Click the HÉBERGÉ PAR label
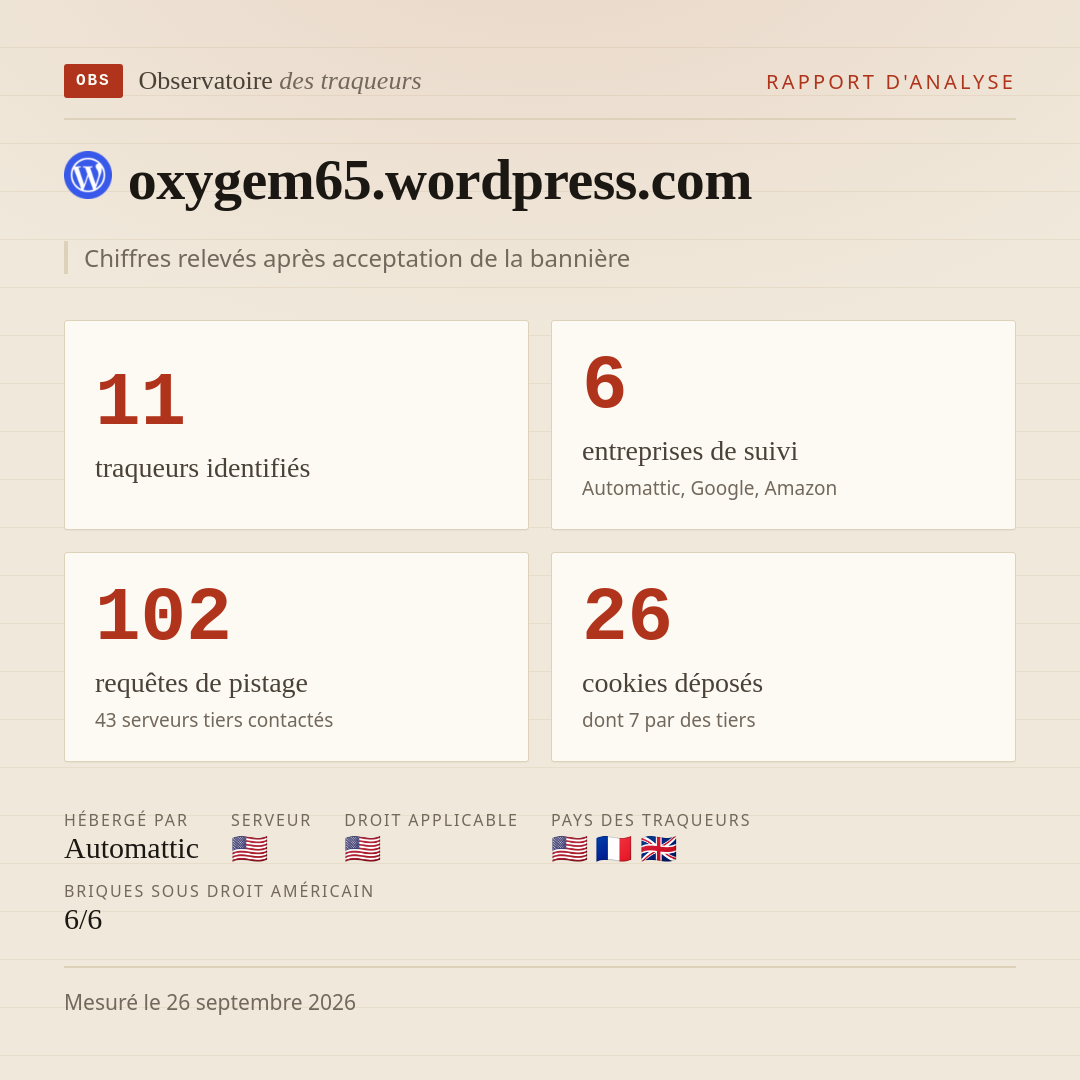 pos(126,820)
